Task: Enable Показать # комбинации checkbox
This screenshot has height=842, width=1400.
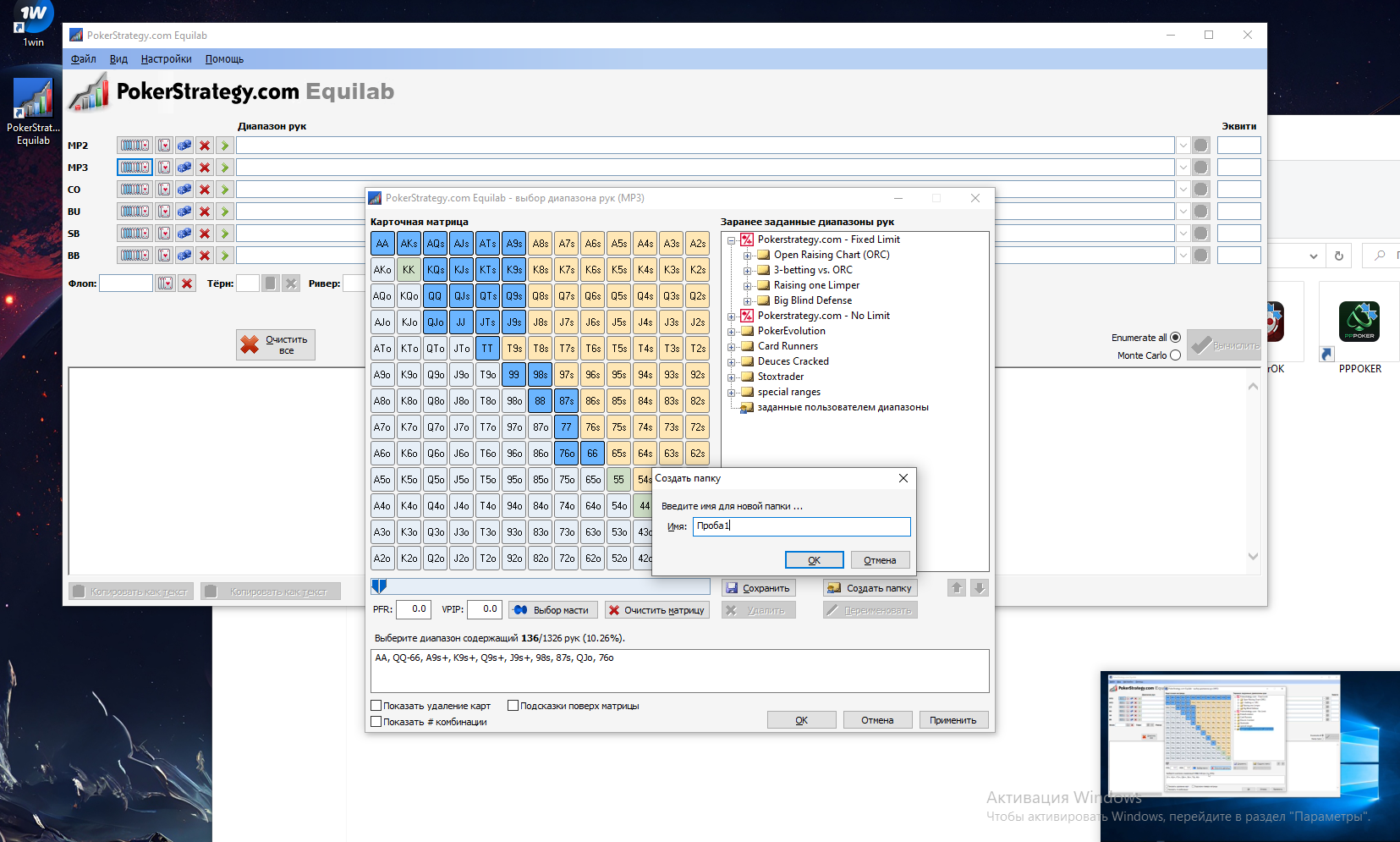Action: click(x=376, y=722)
